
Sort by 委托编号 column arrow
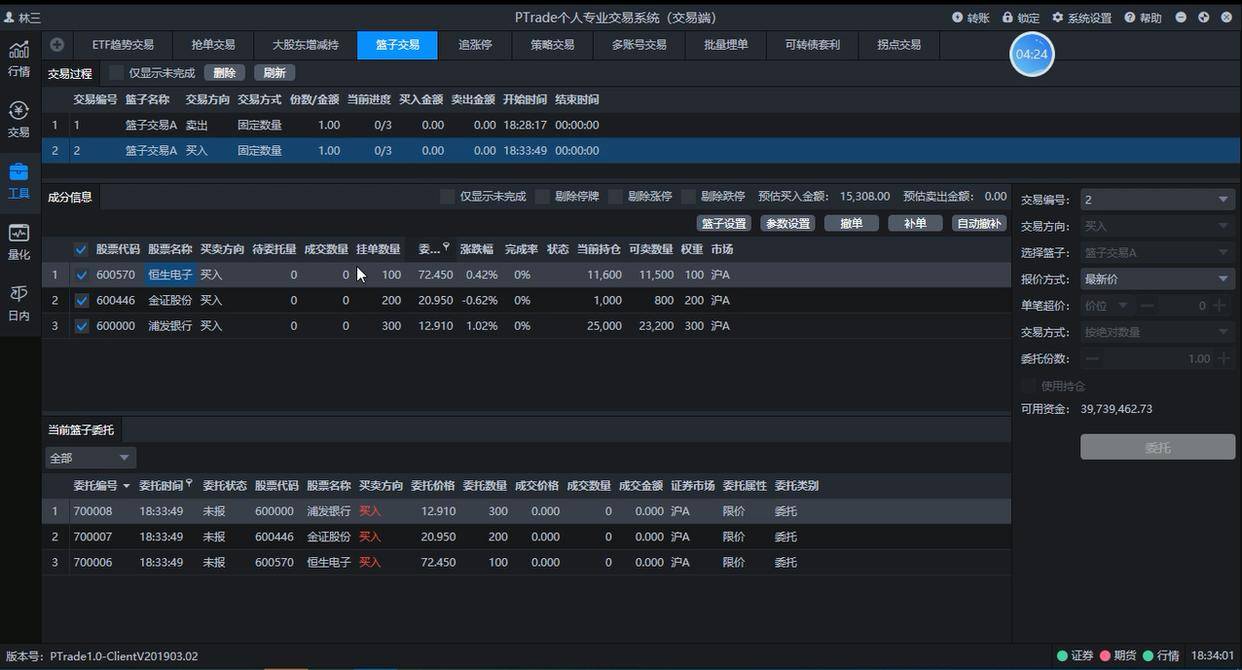[126, 486]
